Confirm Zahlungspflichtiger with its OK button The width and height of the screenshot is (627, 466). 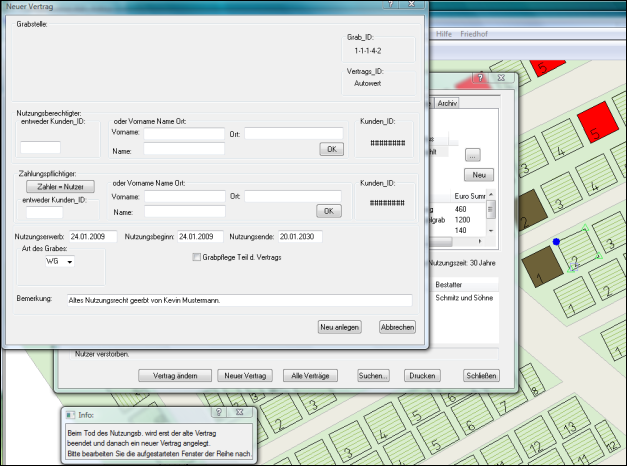coord(329,211)
